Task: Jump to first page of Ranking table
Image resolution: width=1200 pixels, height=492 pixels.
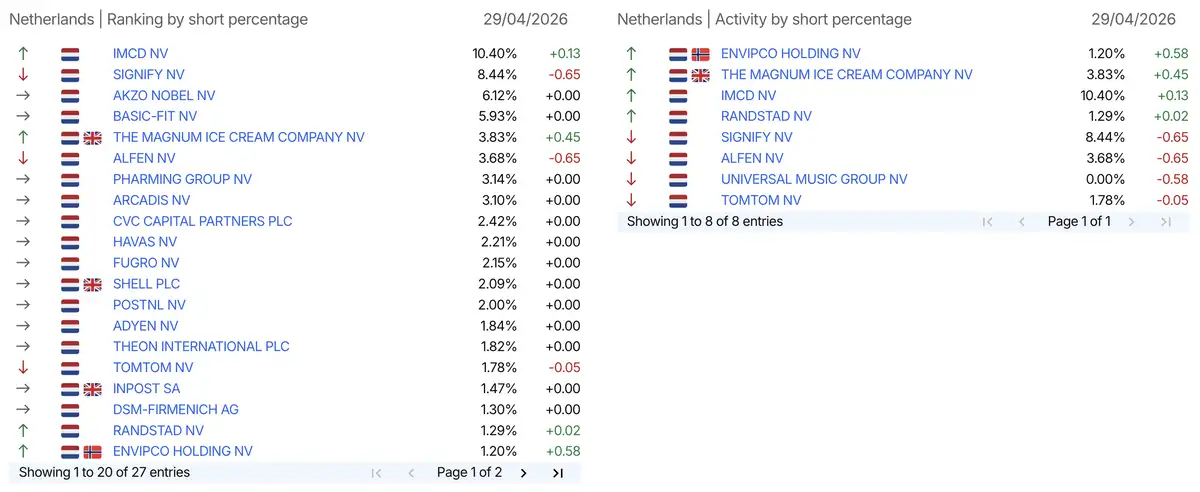Action: (377, 473)
